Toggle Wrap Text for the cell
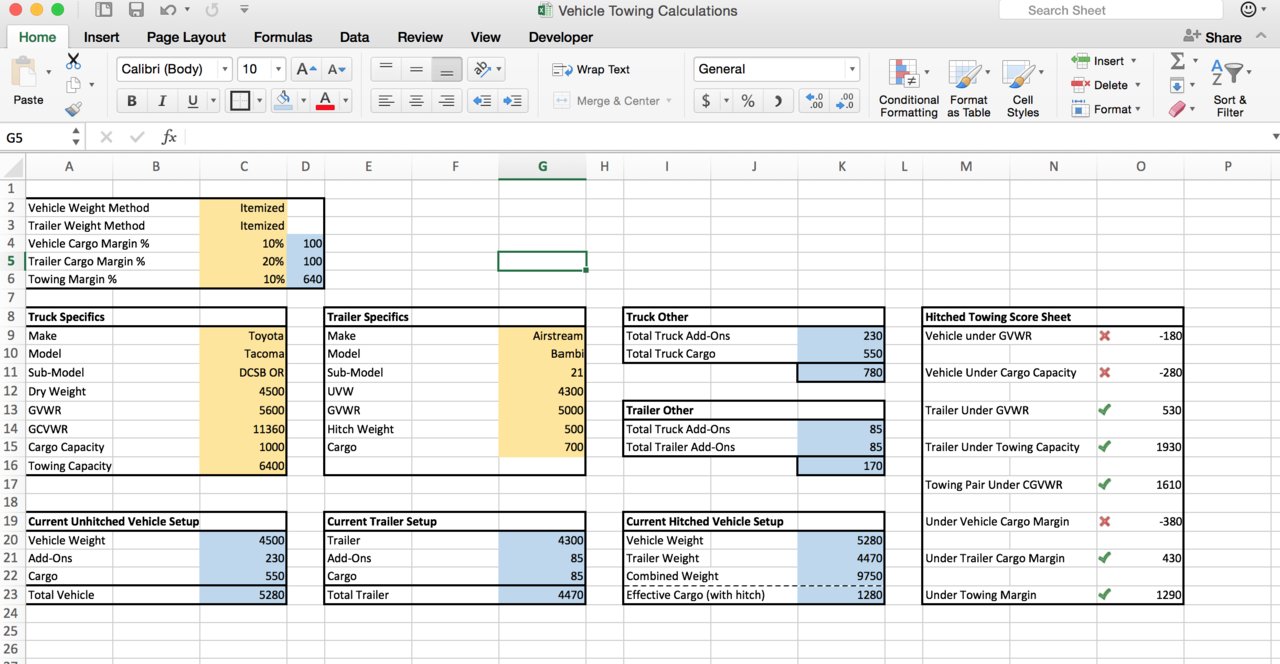 click(591, 70)
